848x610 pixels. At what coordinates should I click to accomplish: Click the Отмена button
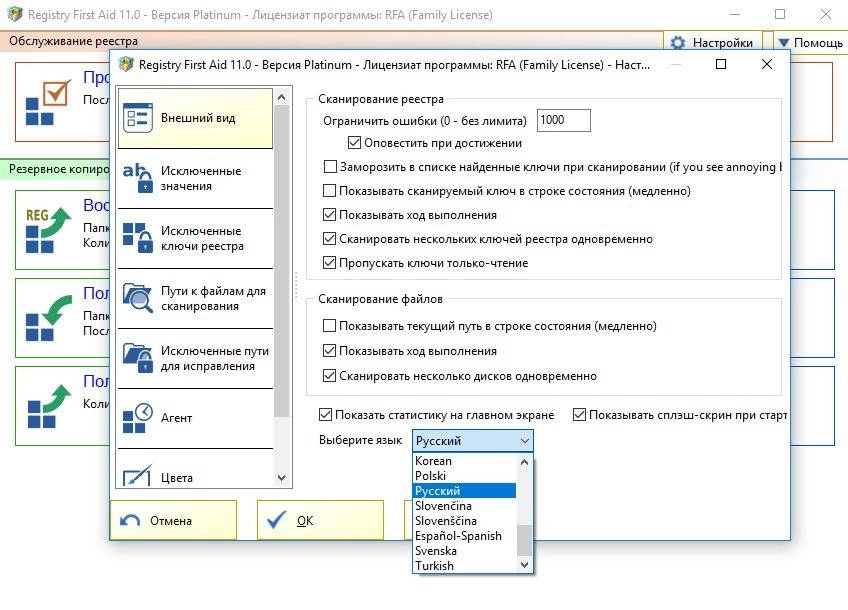point(173,520)
